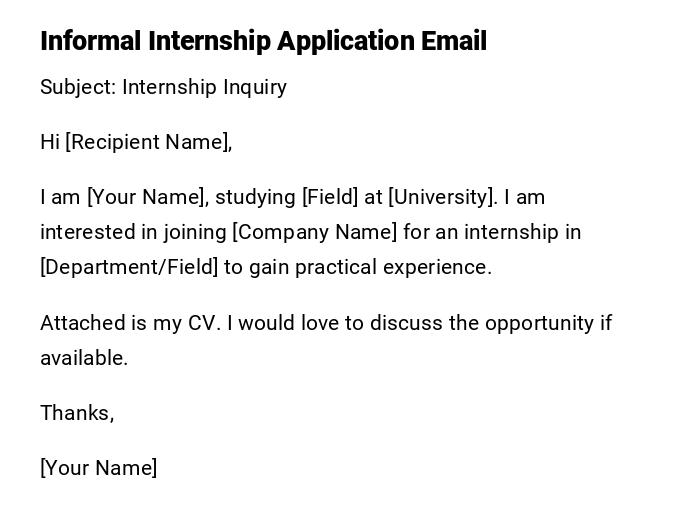
Task: Select the "Internship Inquiry" subject text
Action: tap(204, 87)
